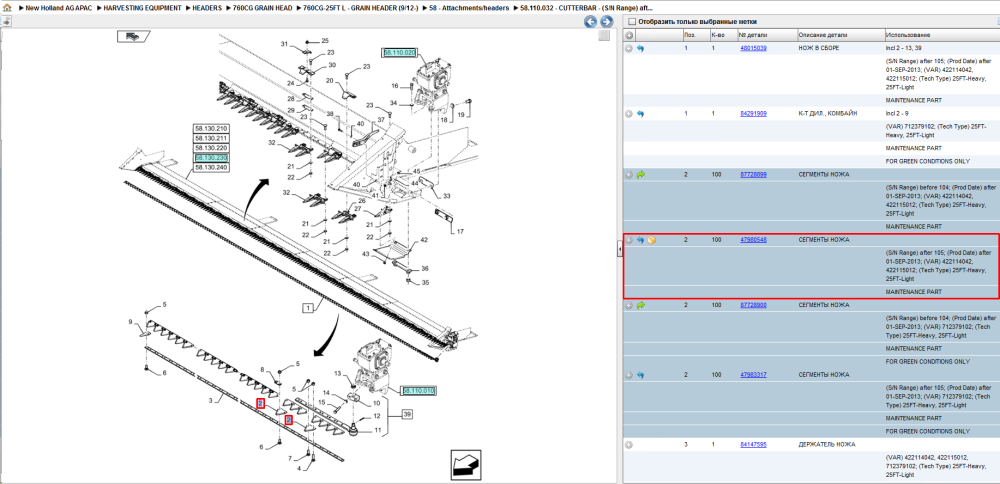Open HARVESTING EQUIPMENT breadcrumb

coord(142,8)
